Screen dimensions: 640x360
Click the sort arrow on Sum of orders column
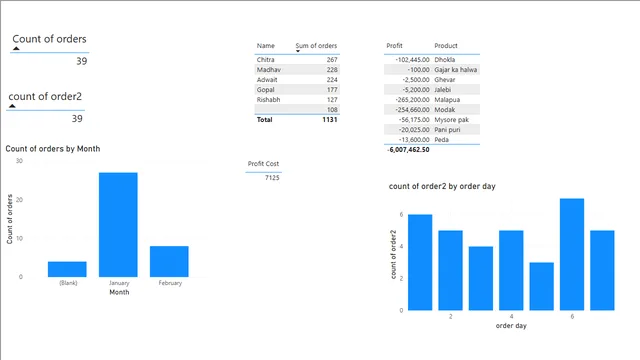pyautogui.click(x=298, y=51)
